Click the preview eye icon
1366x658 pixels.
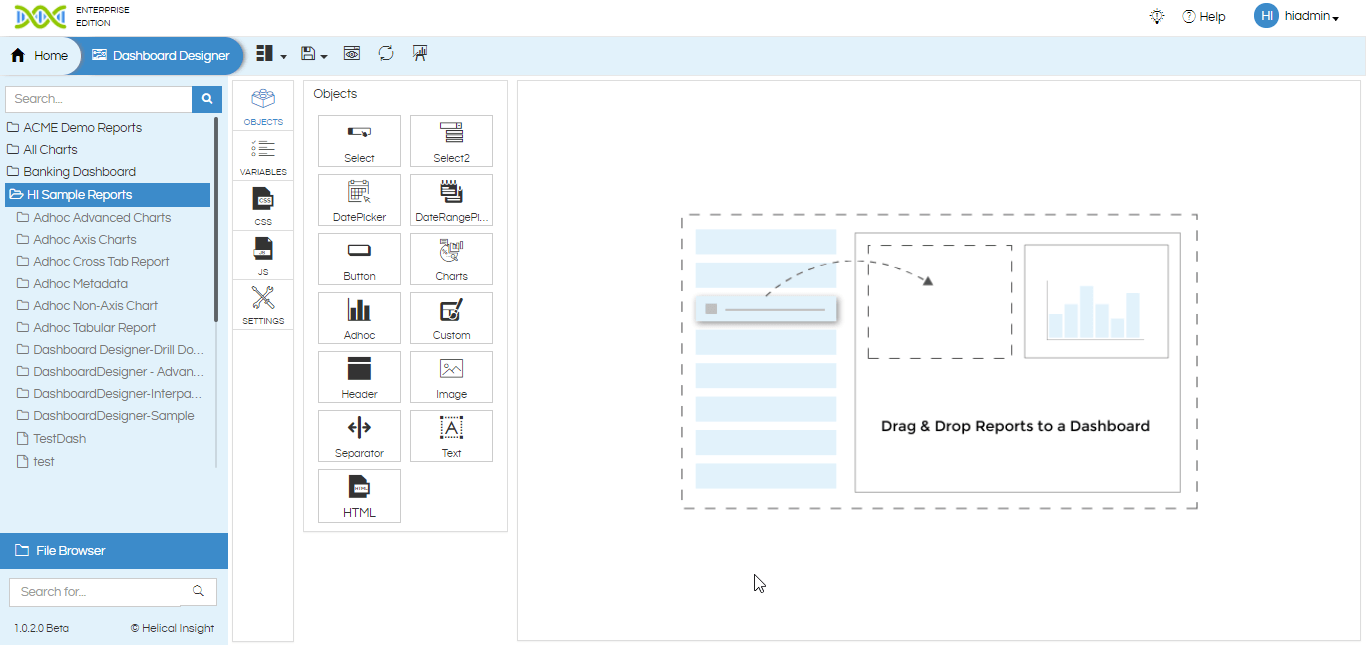pos(352,54)
